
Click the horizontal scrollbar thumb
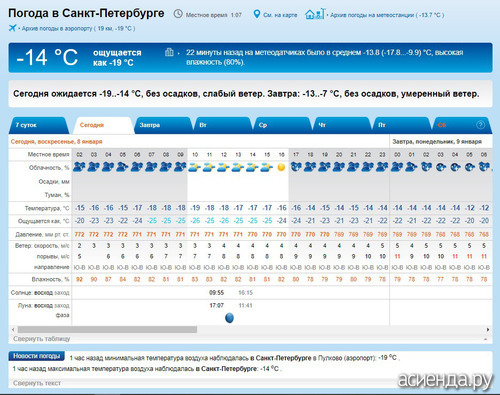pyautogui.click(x=107, y=330)
